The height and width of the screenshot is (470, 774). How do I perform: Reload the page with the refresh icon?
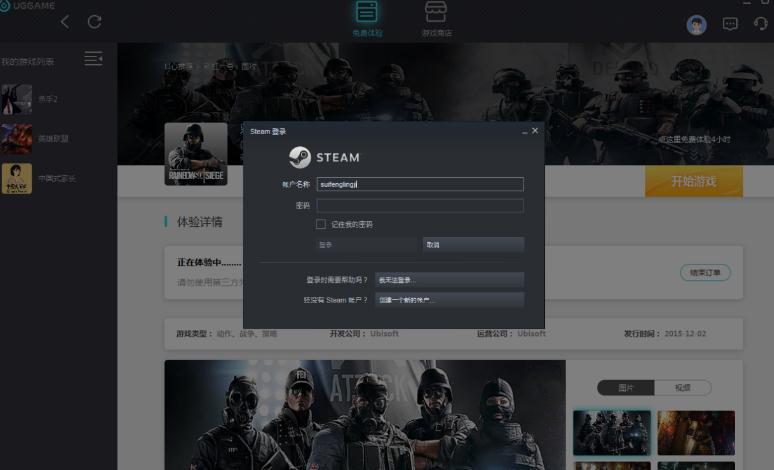[x=94, y=22]
